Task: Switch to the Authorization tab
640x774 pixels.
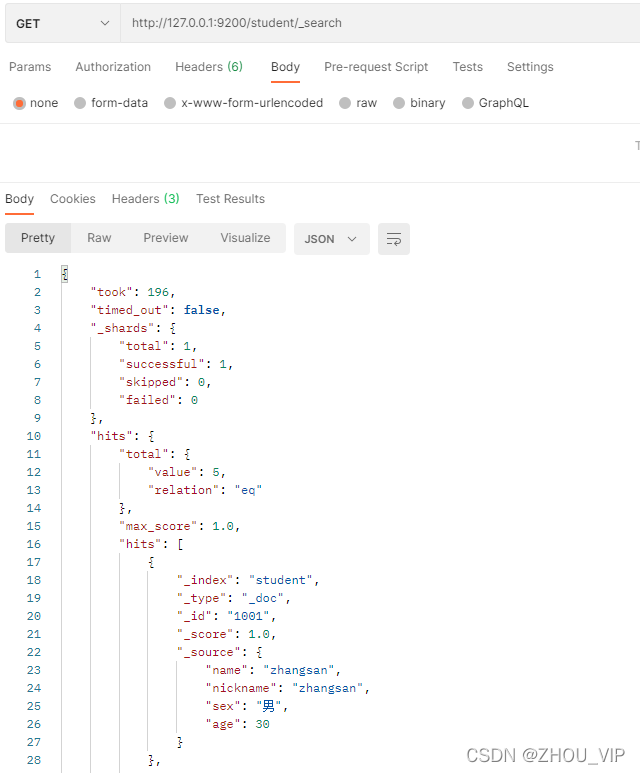Action: (x=113, y=67)
